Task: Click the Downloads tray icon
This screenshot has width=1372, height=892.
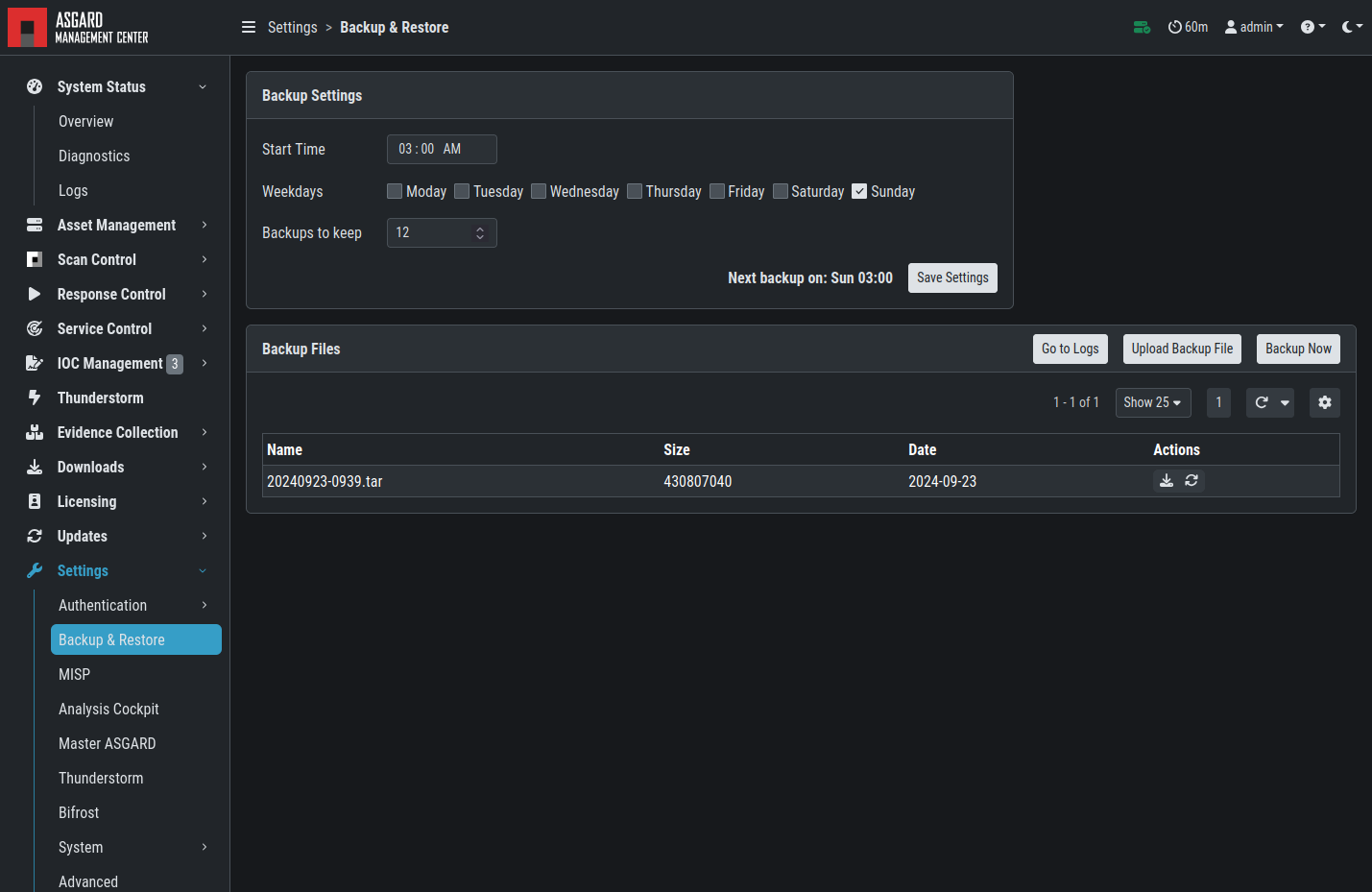Action: tap(35, 467)
